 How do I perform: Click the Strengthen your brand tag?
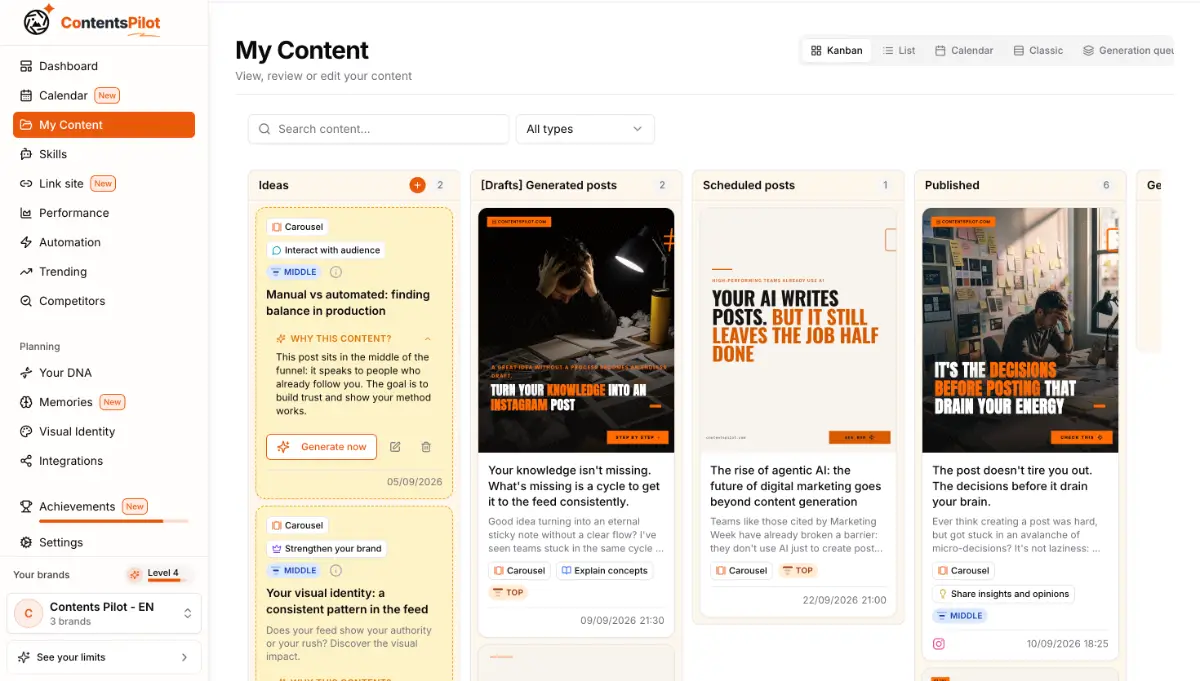pyautogui.click(x=327, y=549)
